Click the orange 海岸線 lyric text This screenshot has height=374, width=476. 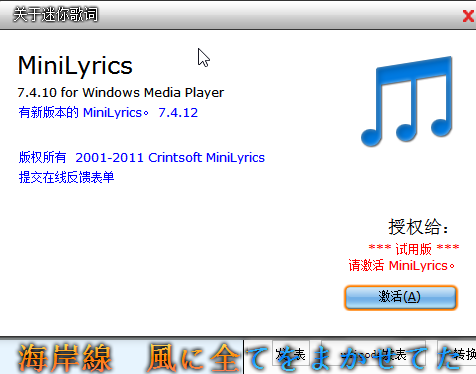click(65, 358)
